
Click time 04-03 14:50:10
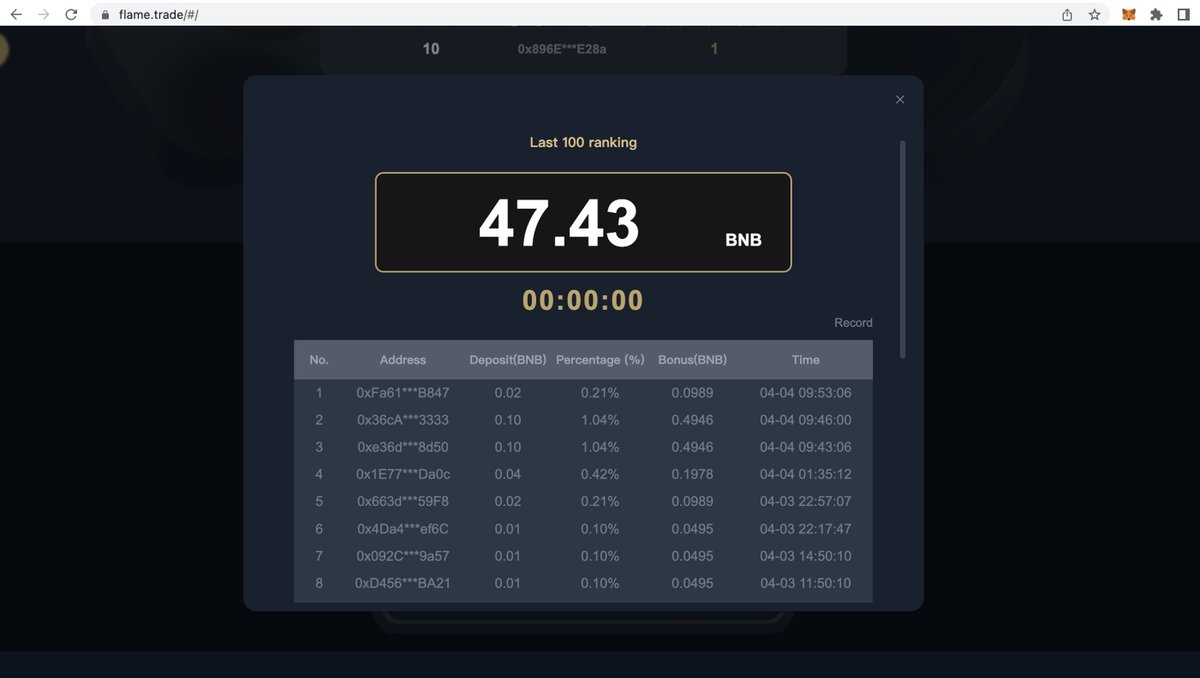click(x=805, y=556)
